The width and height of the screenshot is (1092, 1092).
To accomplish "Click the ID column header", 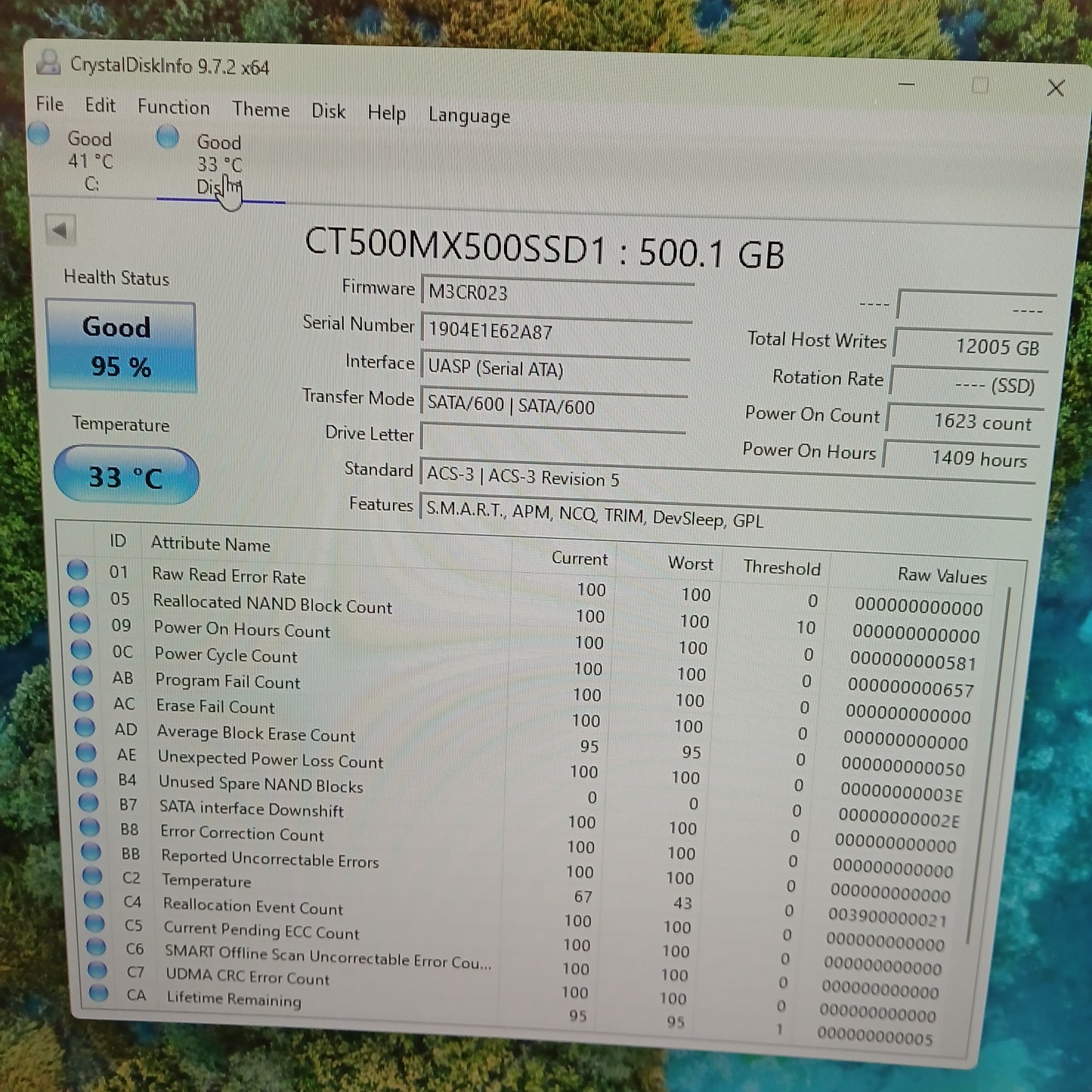I will click(118, 540).
